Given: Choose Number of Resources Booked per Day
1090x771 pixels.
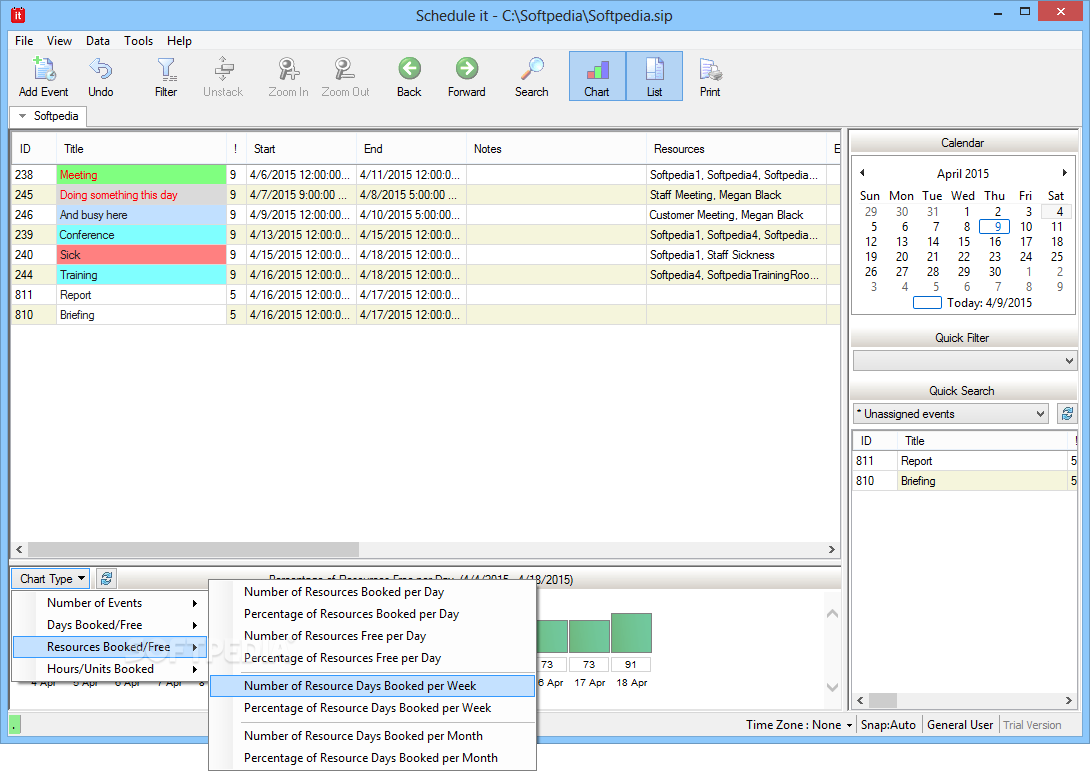Looking at the screenshot, I should click(373, 592).
